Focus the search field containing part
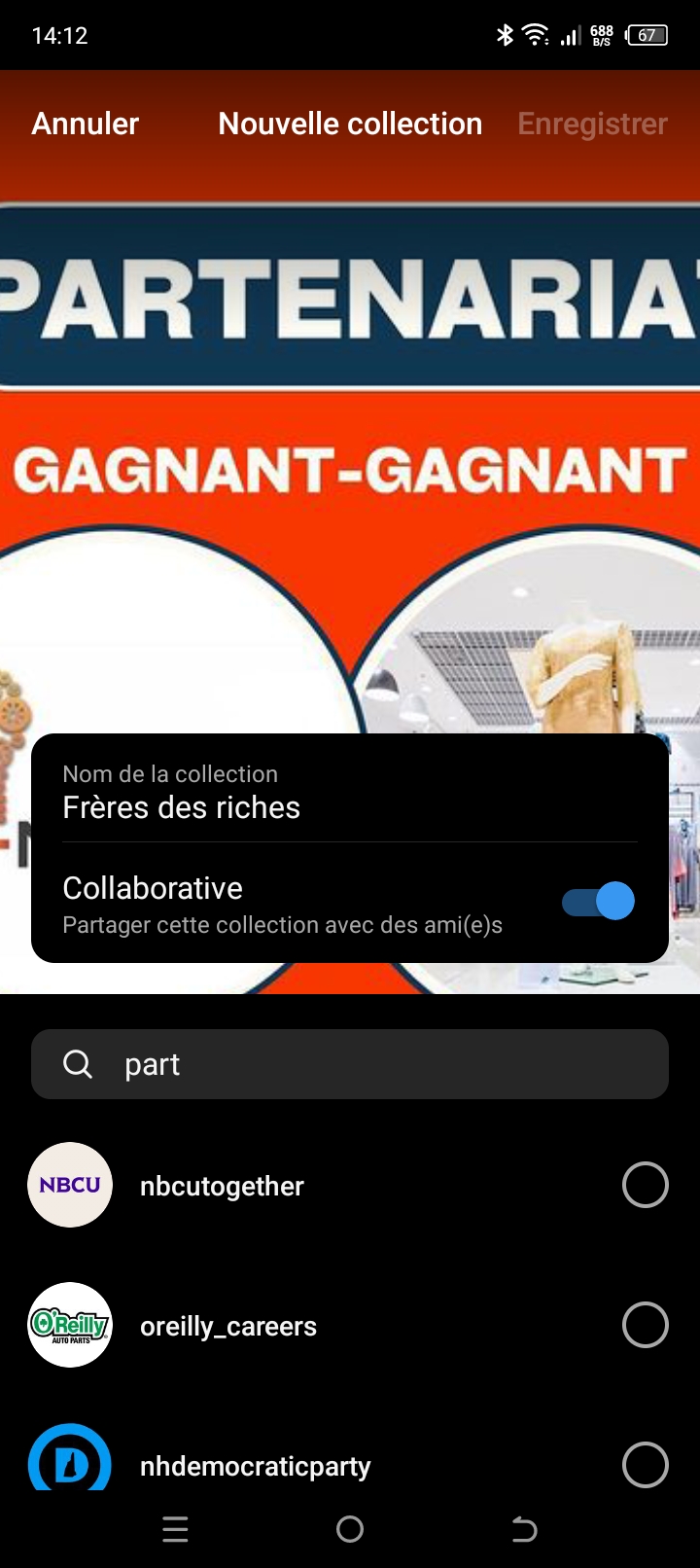700x1568 pixels. (x=350, y=1064)
